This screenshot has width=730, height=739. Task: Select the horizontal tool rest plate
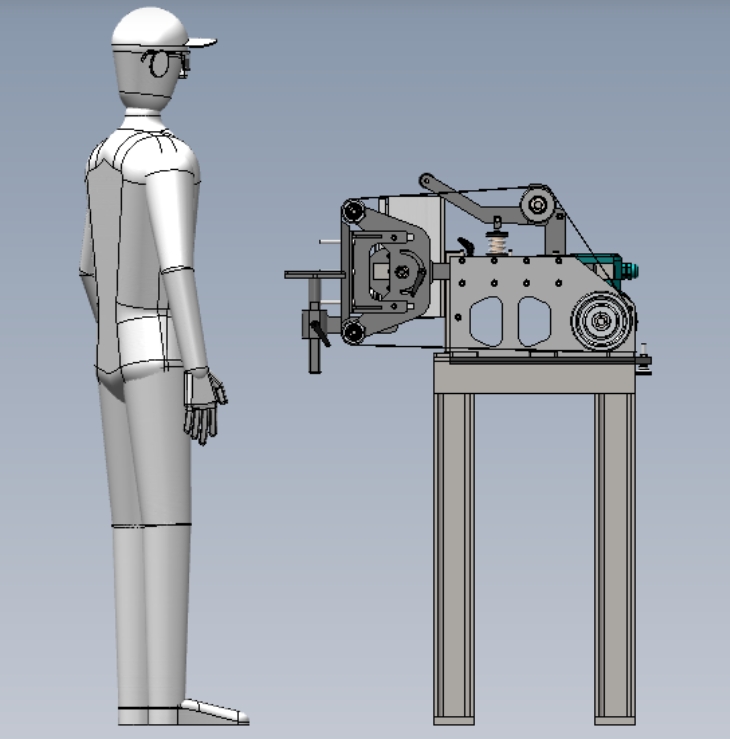[315, 274]
